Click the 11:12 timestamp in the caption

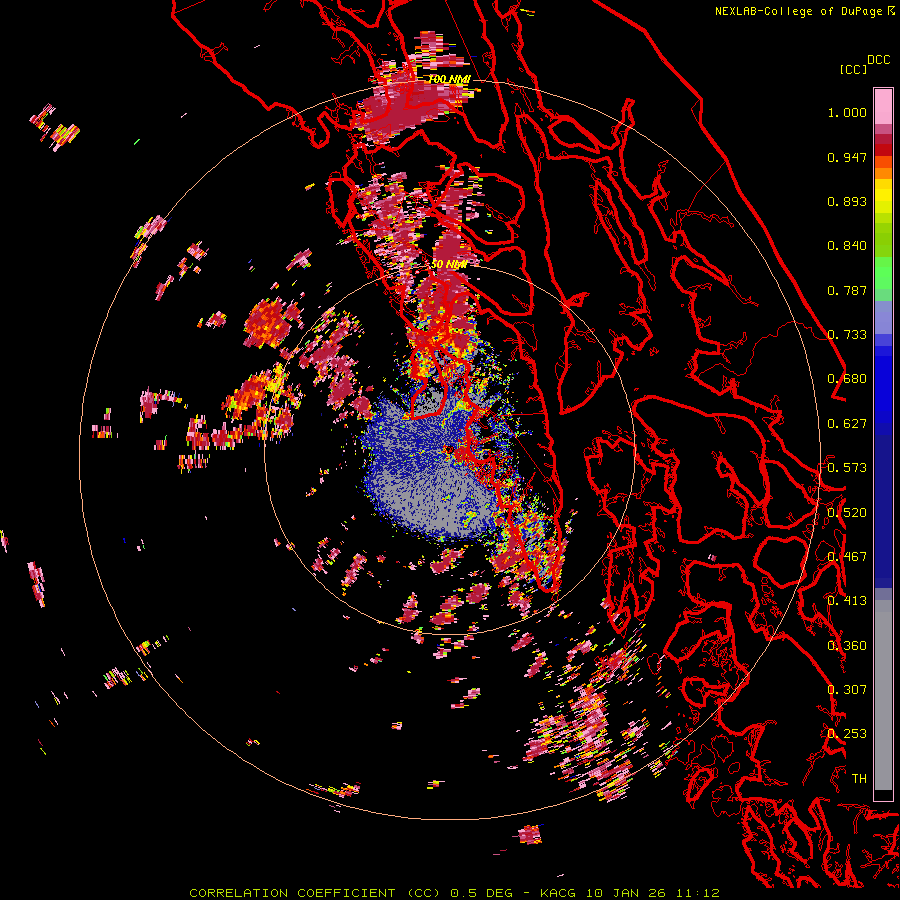tap(697, 893)
